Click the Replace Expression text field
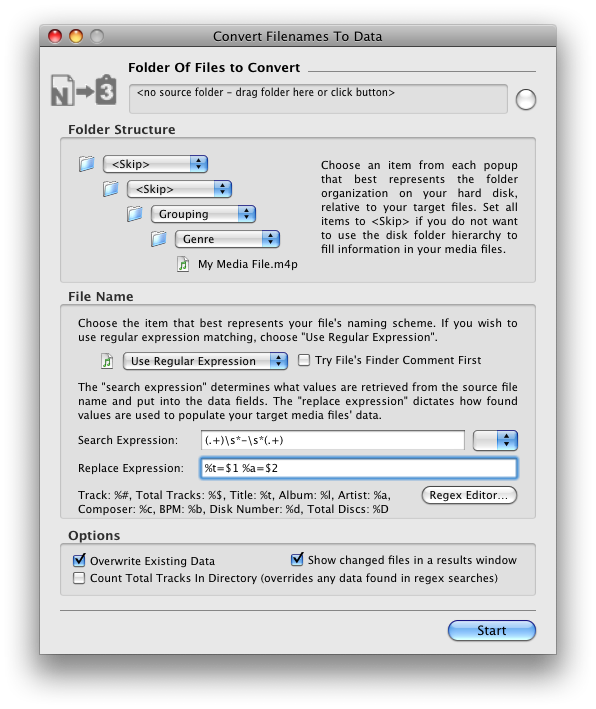The height and width of the screenshot is (709, 596). pyautogui.click(x=359, y=468)
